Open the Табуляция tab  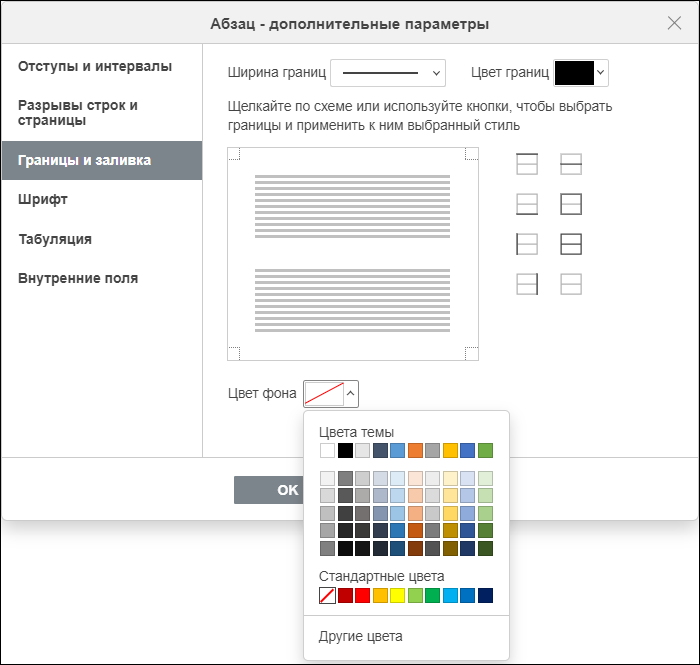click(102, 239)
